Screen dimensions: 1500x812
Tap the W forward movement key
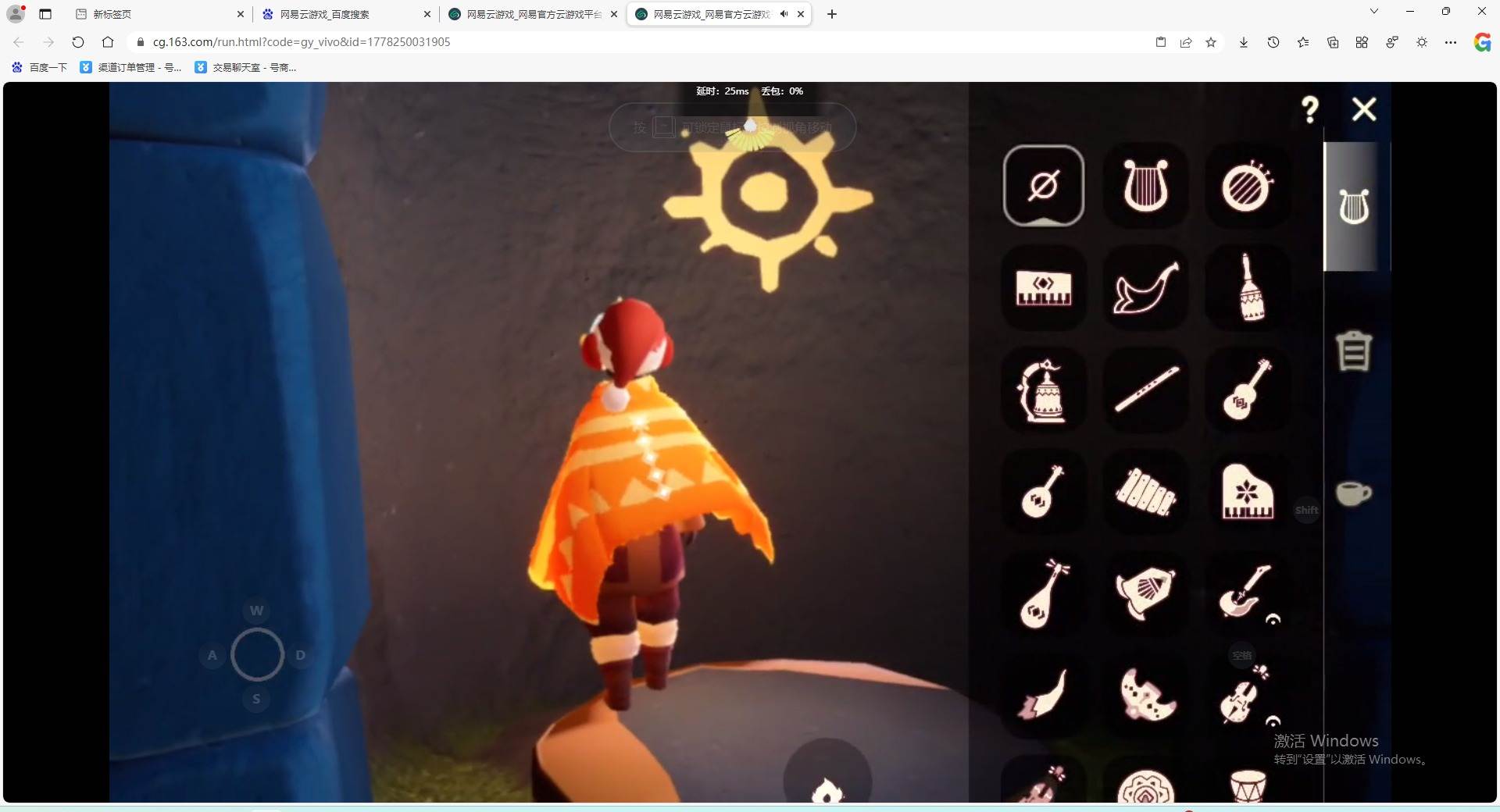coord(256,611)
